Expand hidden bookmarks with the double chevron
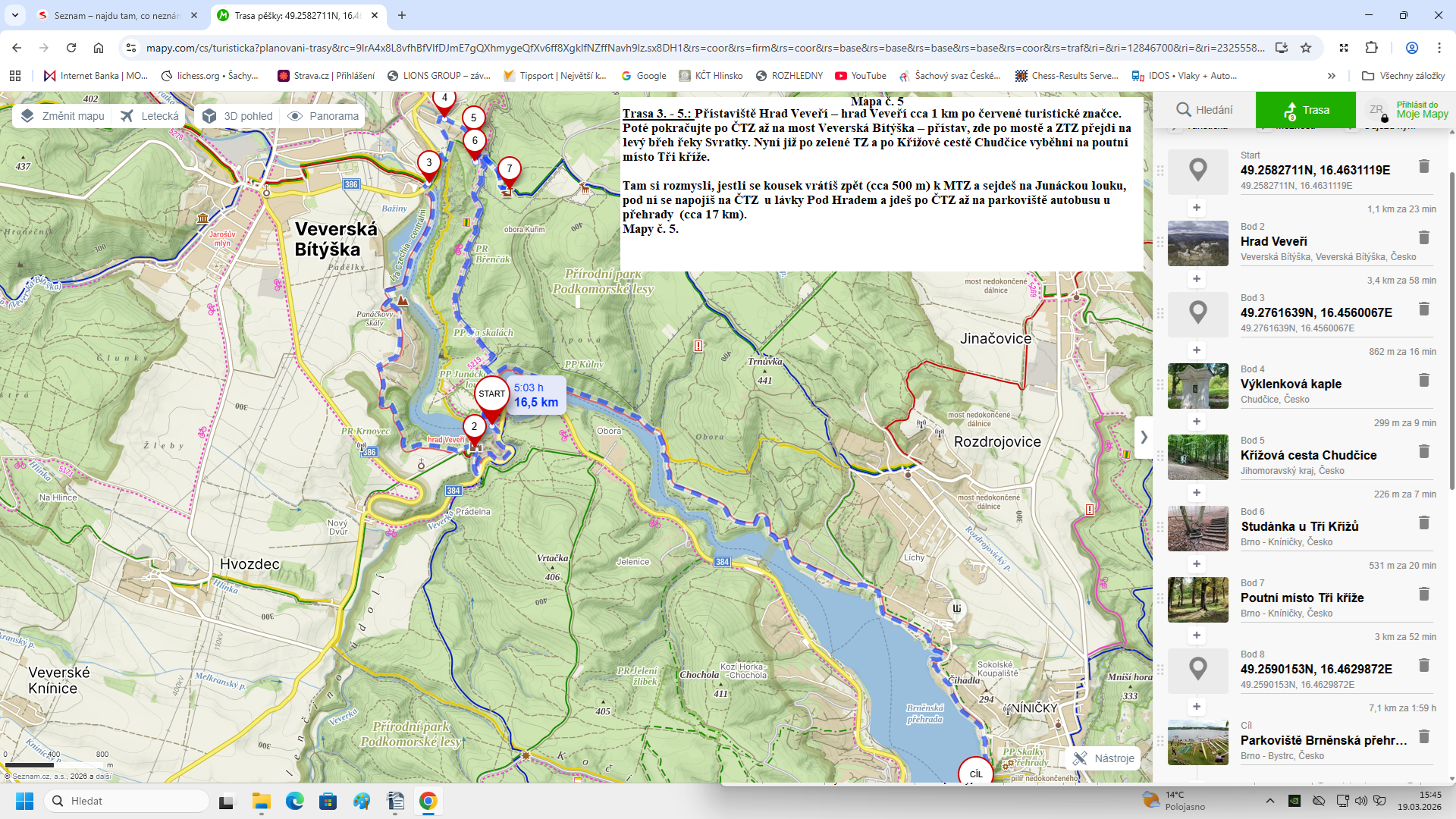 click(x=1331, y=76)
